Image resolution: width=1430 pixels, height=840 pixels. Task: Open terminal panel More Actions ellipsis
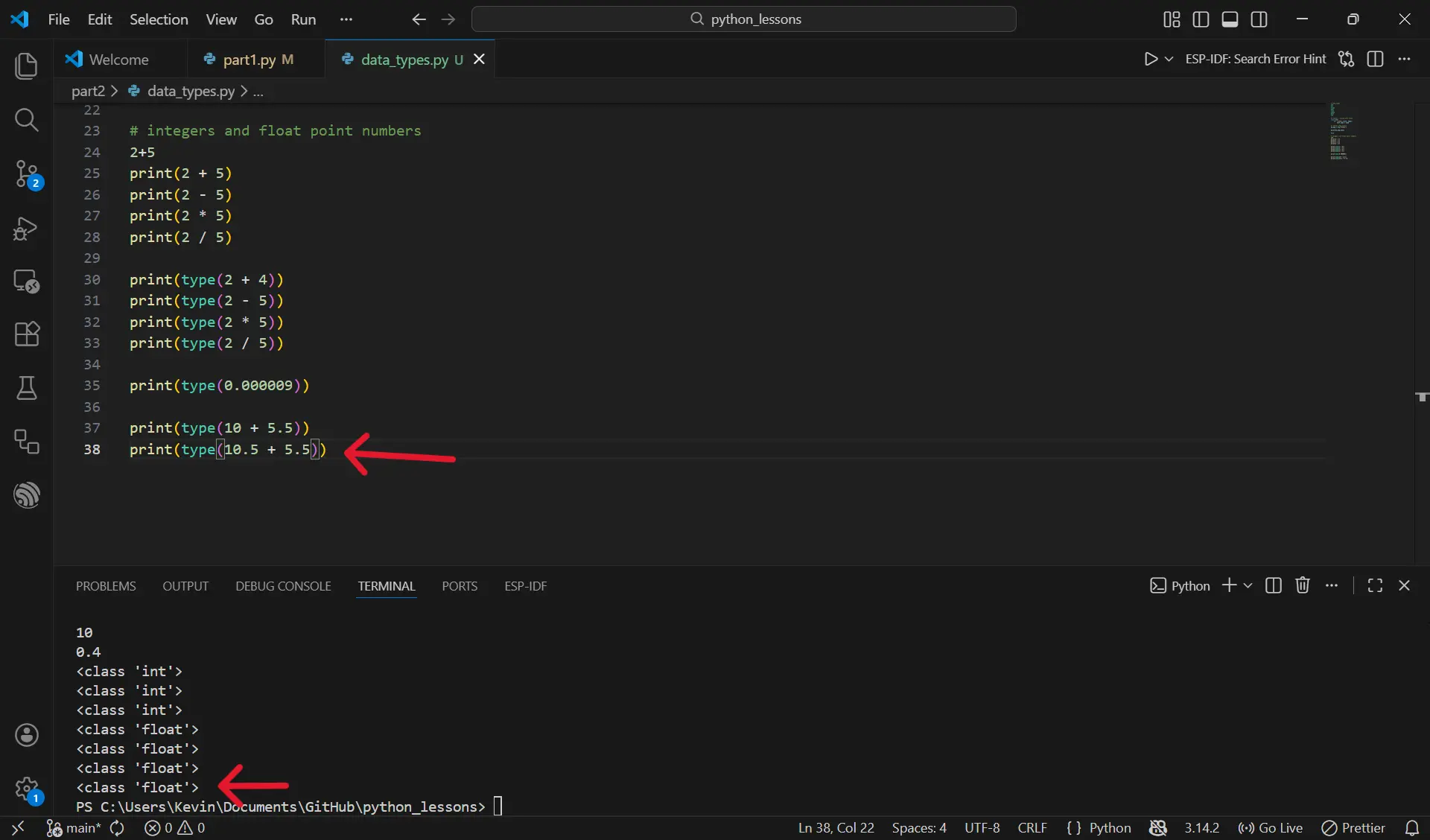pos(1332,585)
